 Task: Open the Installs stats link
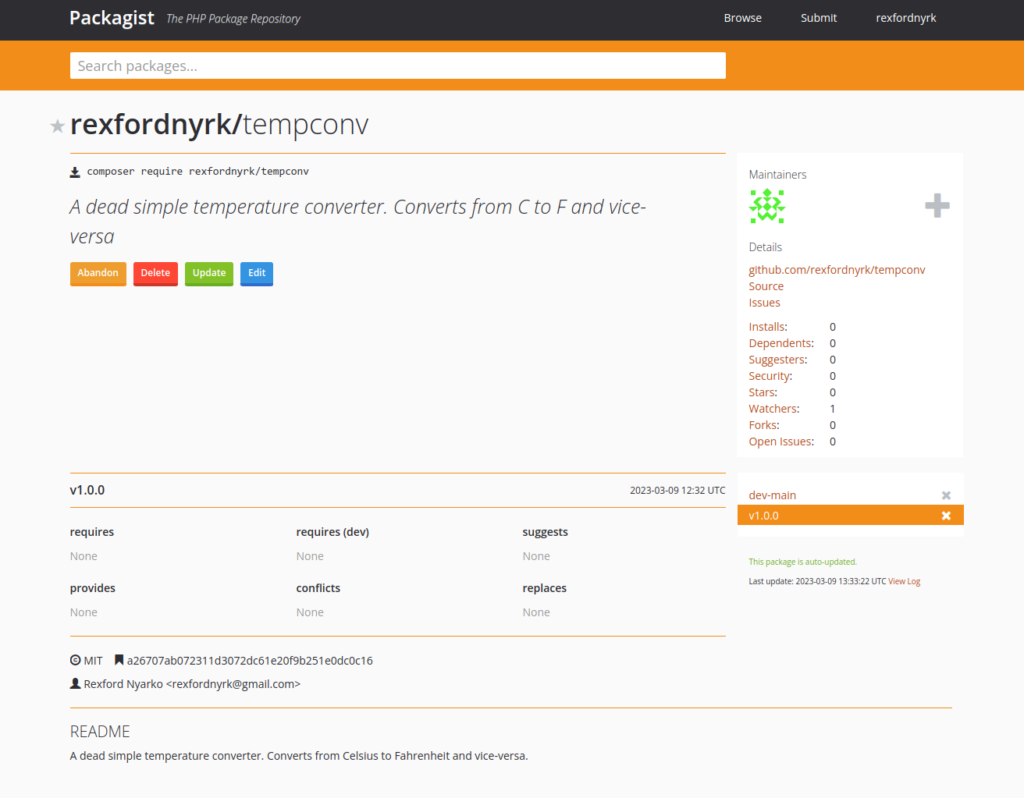(x=768, y=327)
